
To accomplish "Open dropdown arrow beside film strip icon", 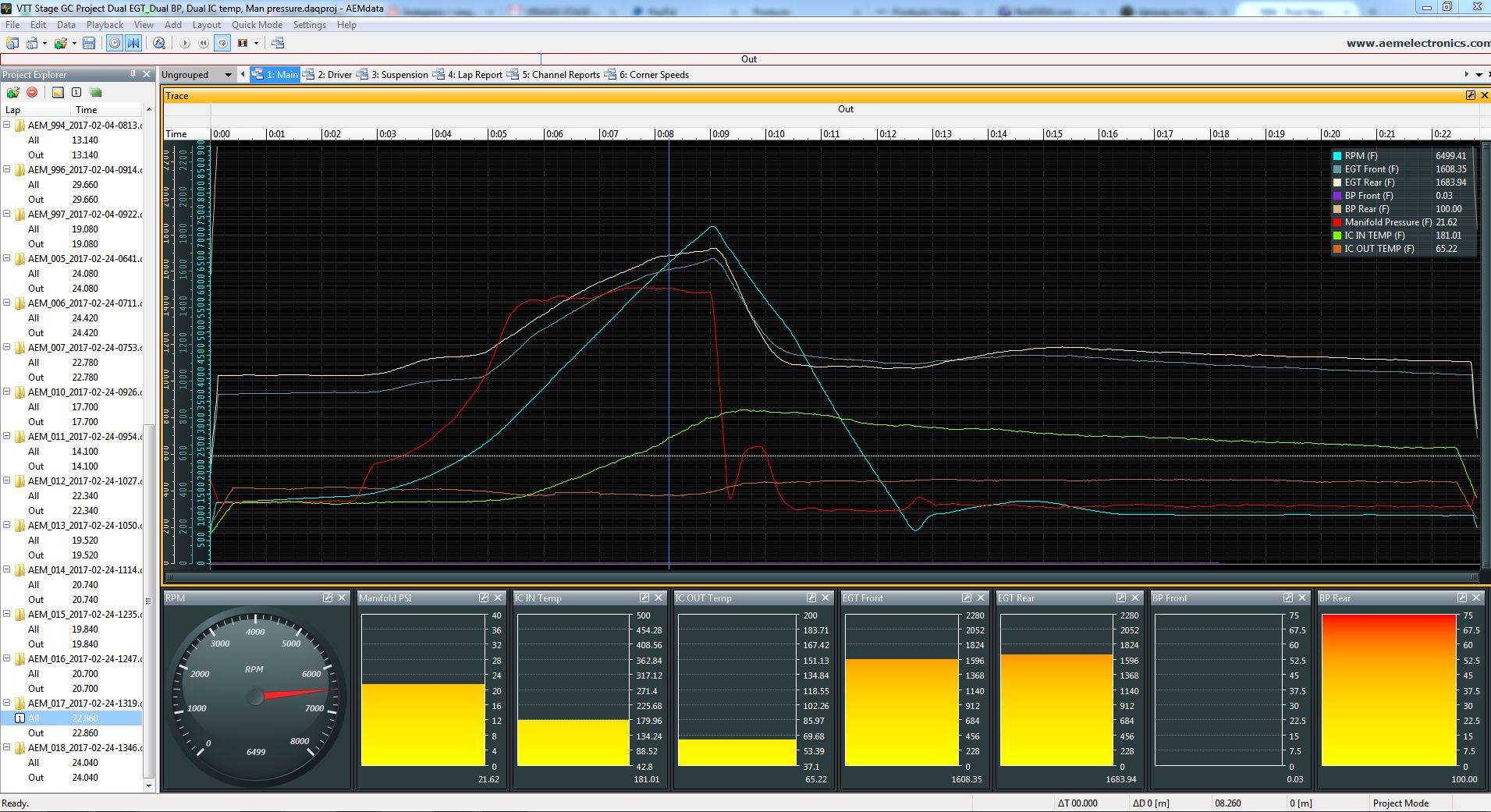I will coord(256,44).
